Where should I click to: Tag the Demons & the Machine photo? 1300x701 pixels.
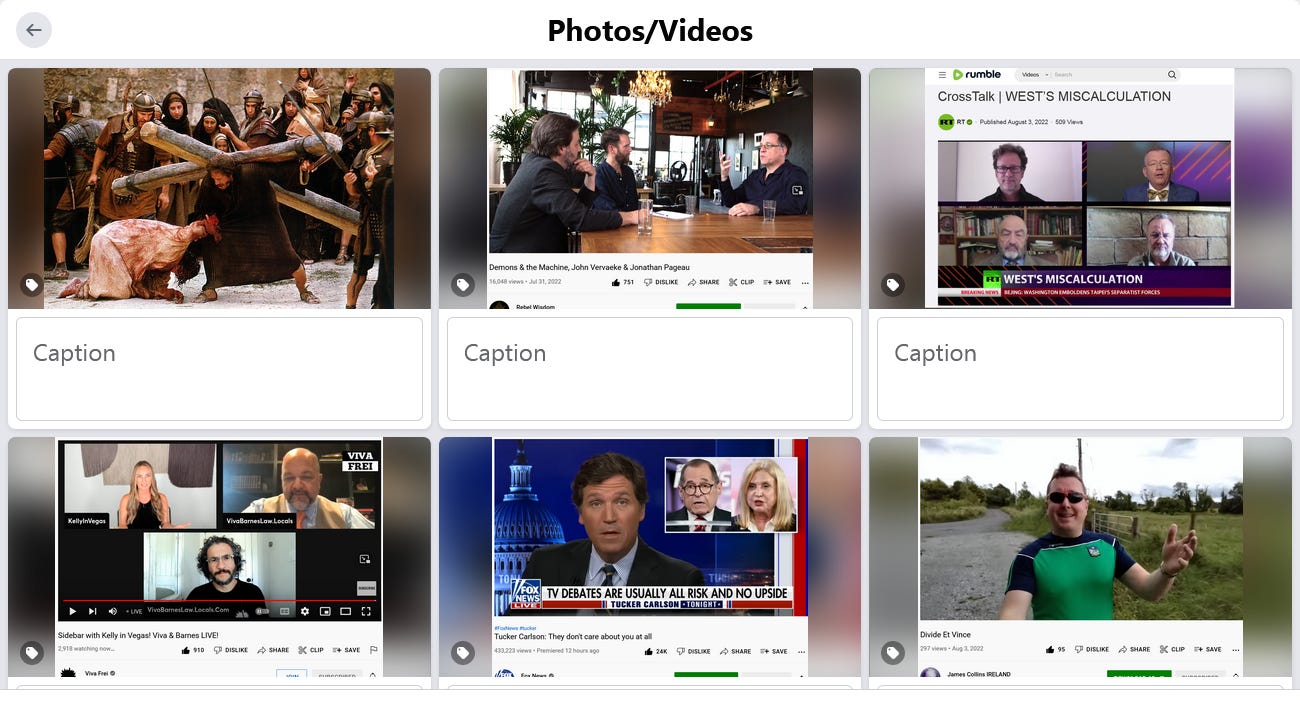pyautogui.click(x=462, y=285)
